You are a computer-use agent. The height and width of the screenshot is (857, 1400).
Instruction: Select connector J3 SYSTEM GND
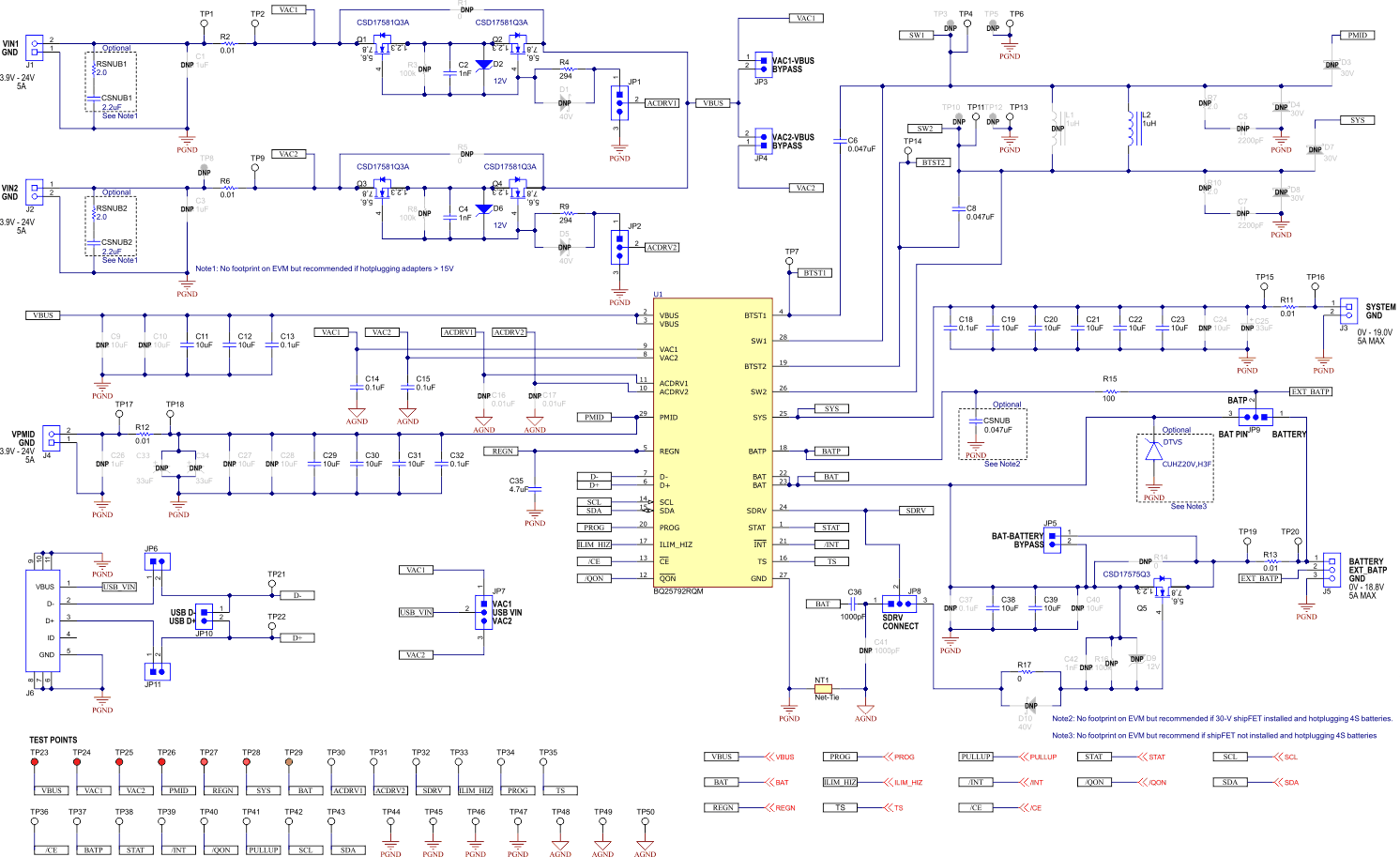(1348, 310)
